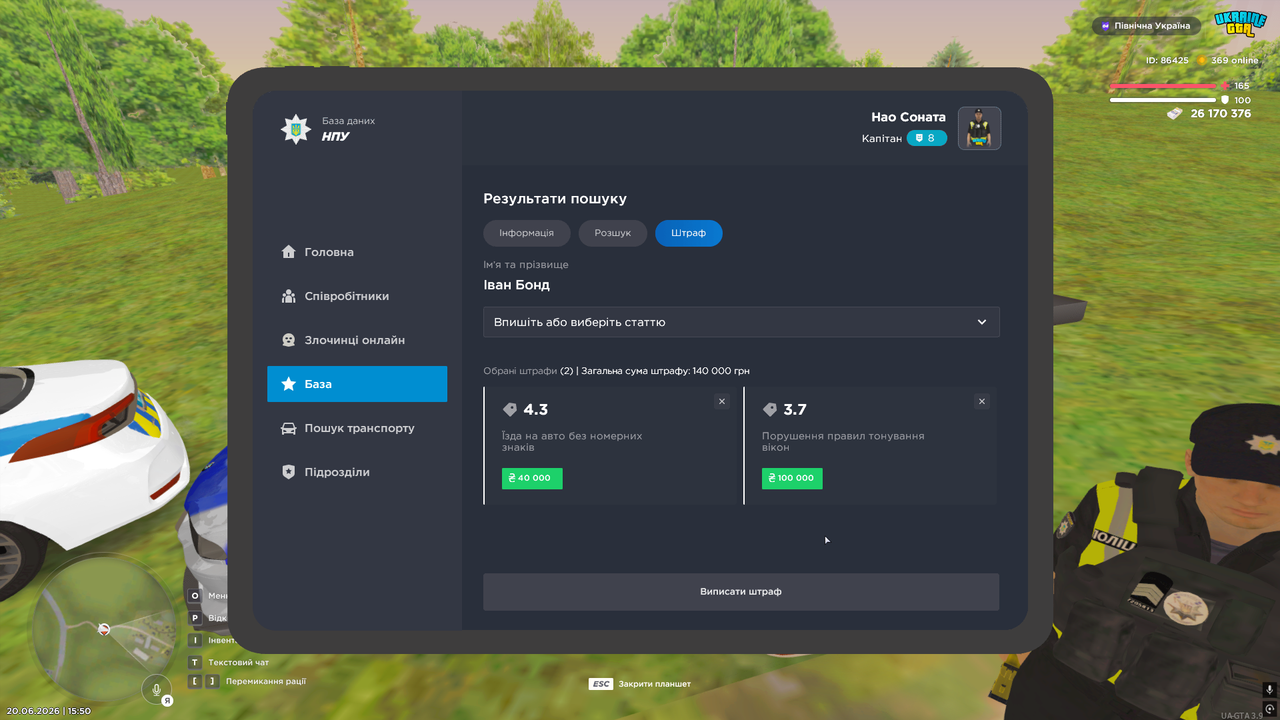Image resolution: width=1280 pixels, height=720 pixels.
Task: Click the Їзда на авто без номерних знаків text
Action: (572, 441)
